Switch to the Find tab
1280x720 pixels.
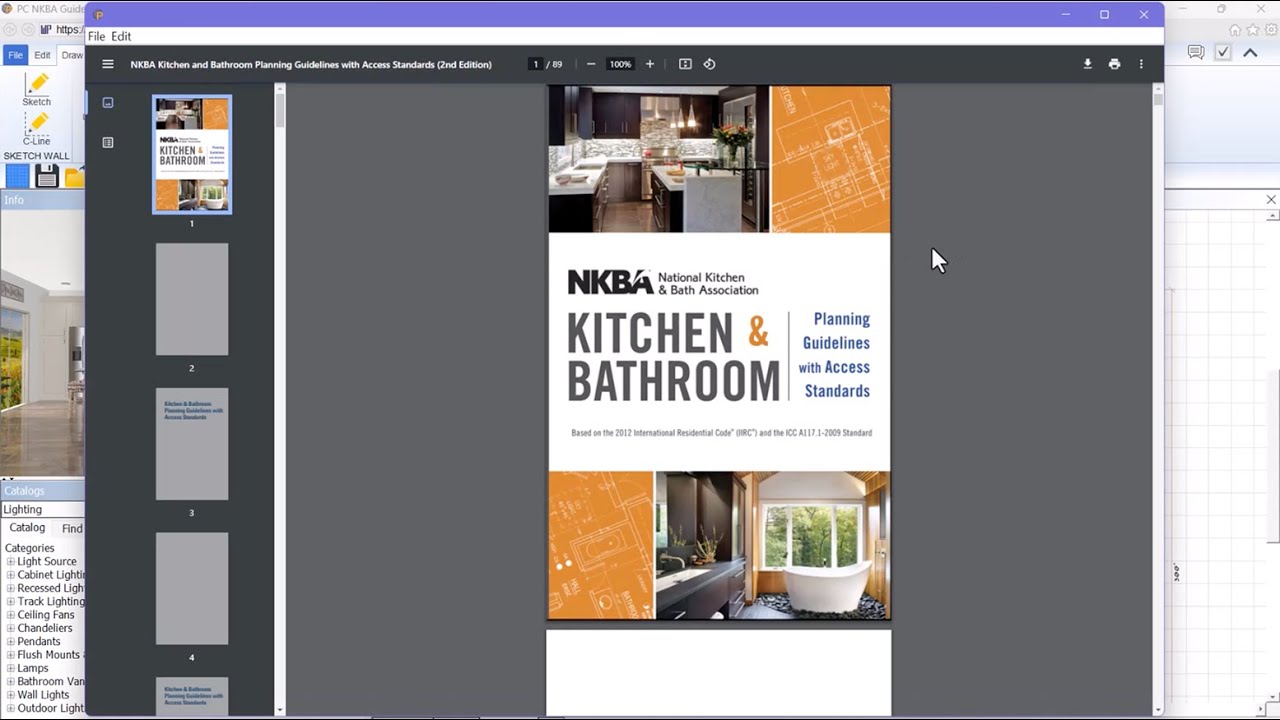pos(72,528)
